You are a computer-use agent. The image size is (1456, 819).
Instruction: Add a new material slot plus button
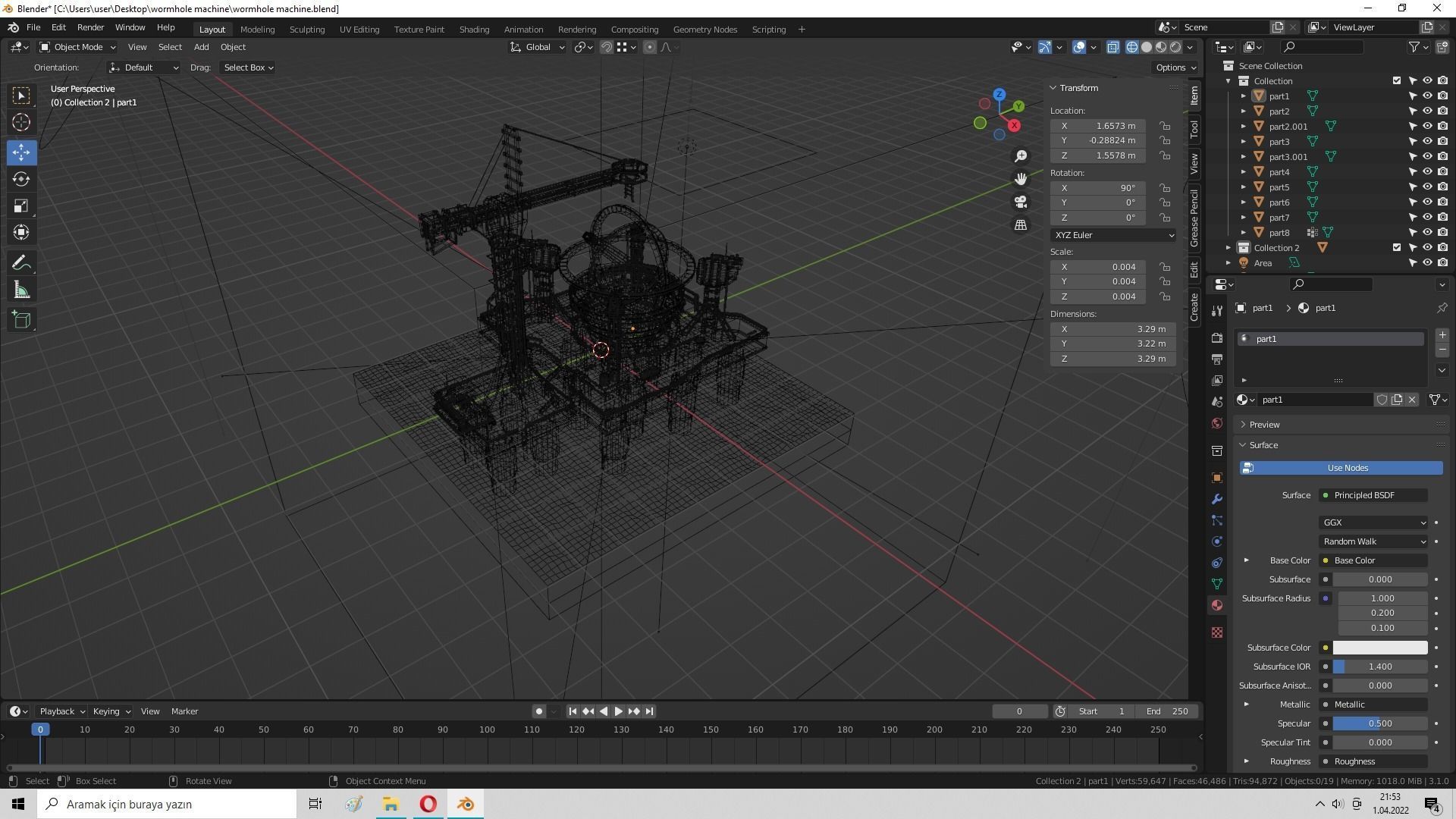click(x=1442, y=335)
